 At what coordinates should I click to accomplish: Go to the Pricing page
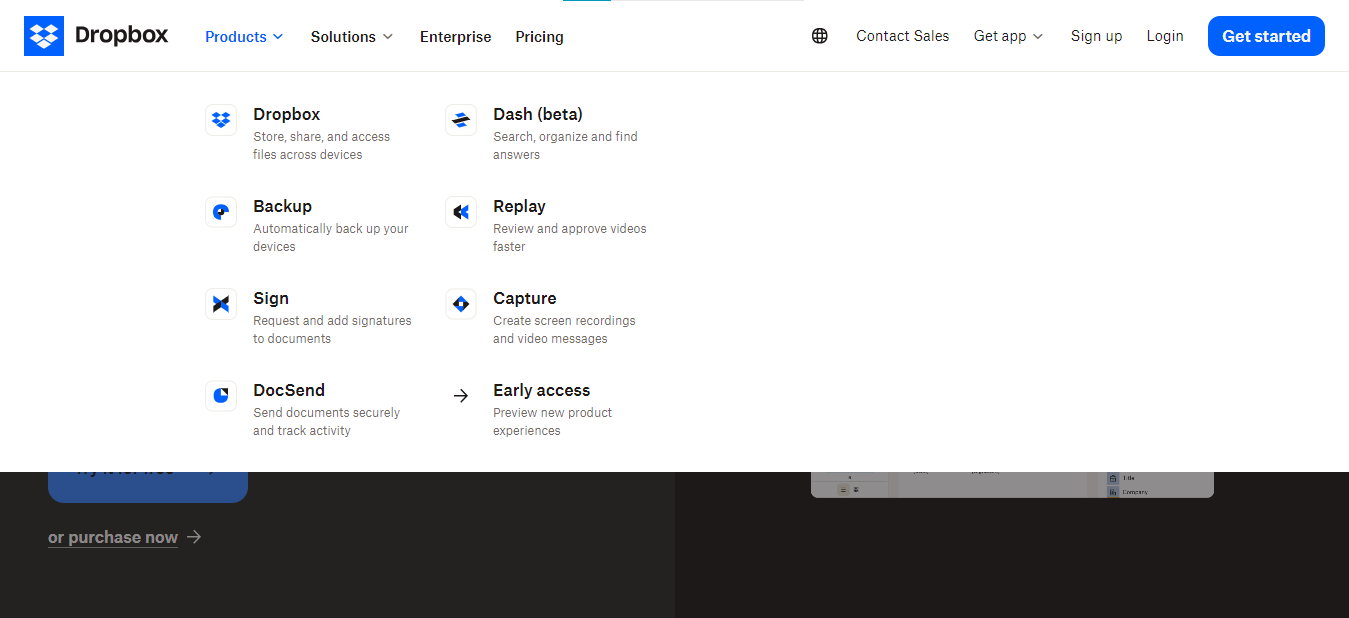click(539, 36)
